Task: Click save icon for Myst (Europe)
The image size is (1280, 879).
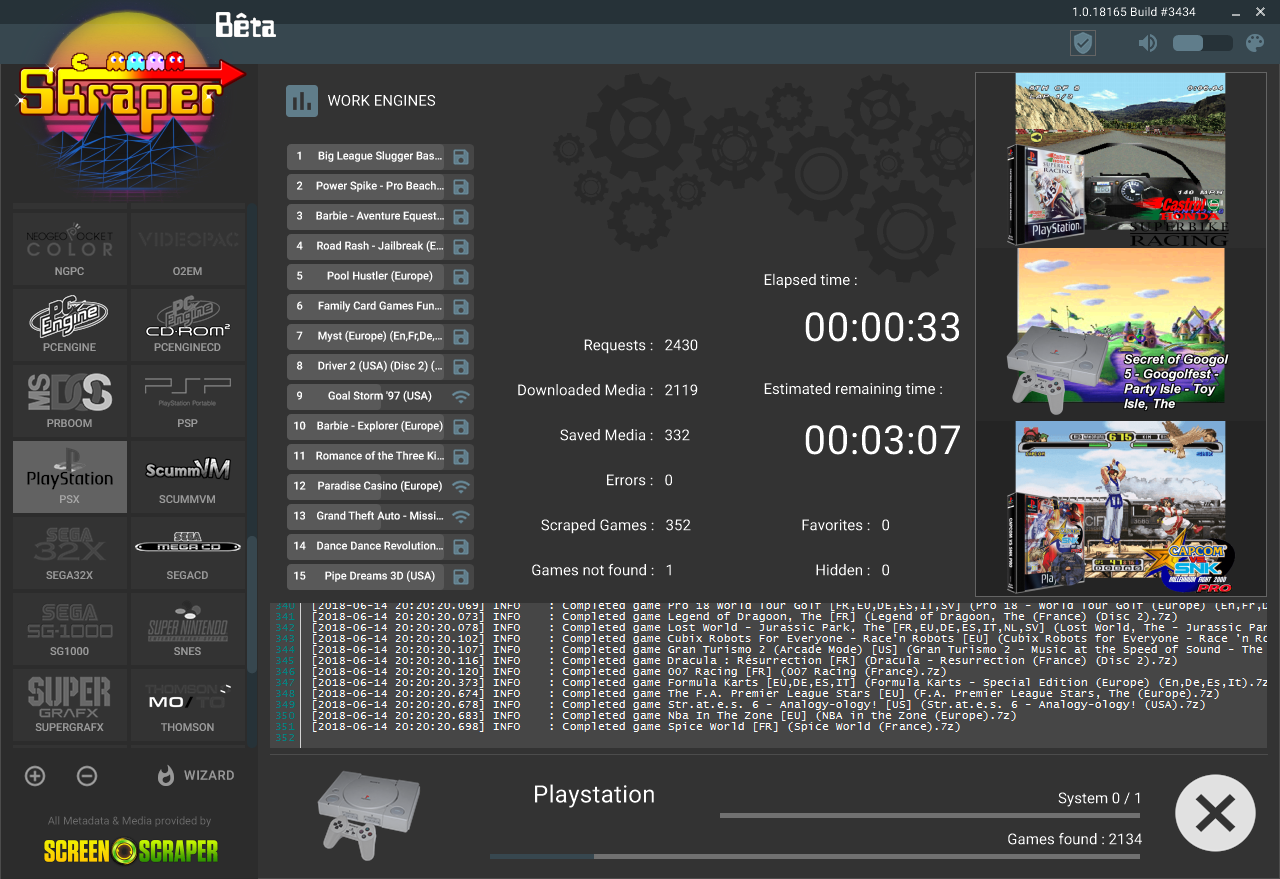Action: (460, 337)
